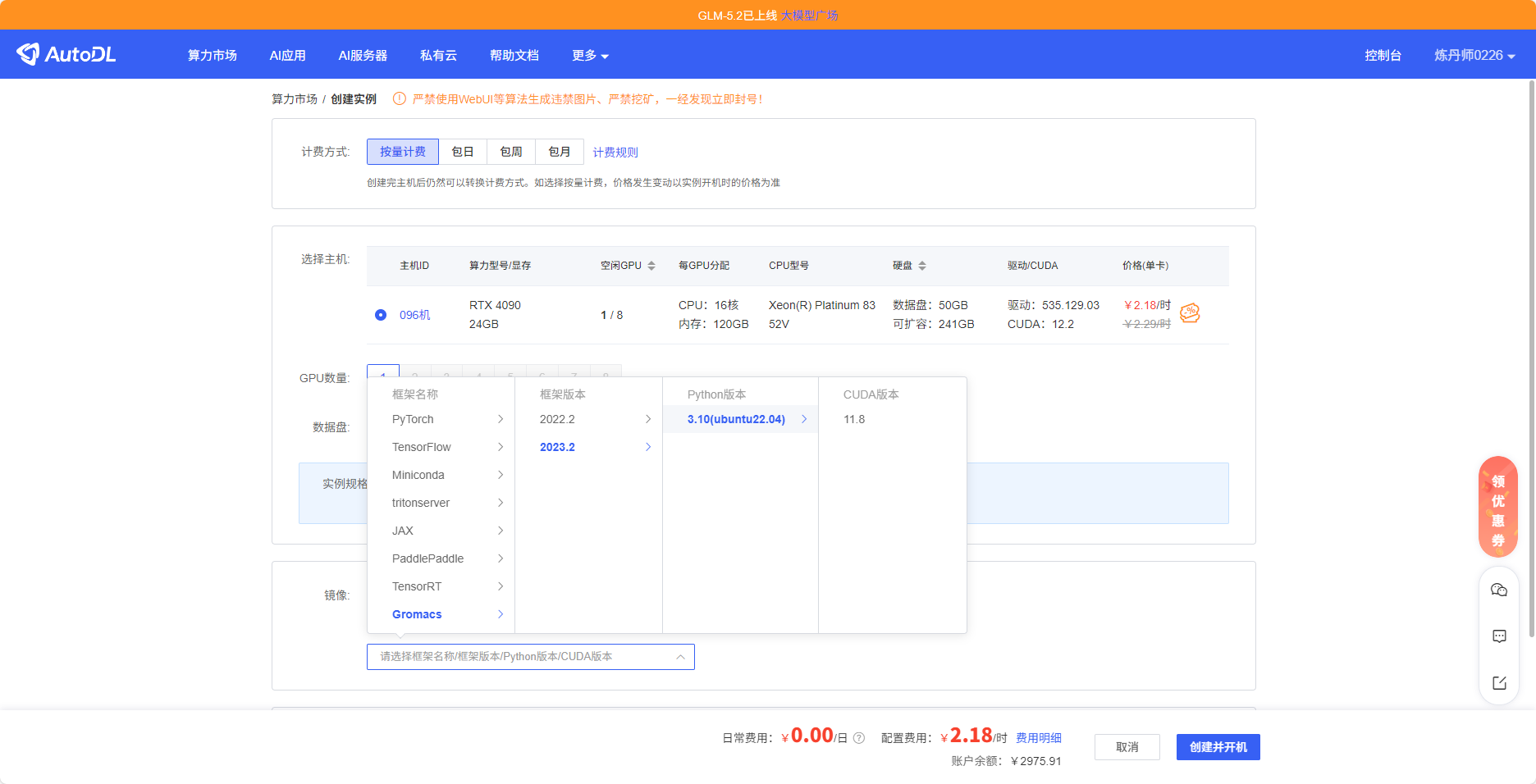Select the 096机 host radio button
1536x784 pixels.
point(381,315)
